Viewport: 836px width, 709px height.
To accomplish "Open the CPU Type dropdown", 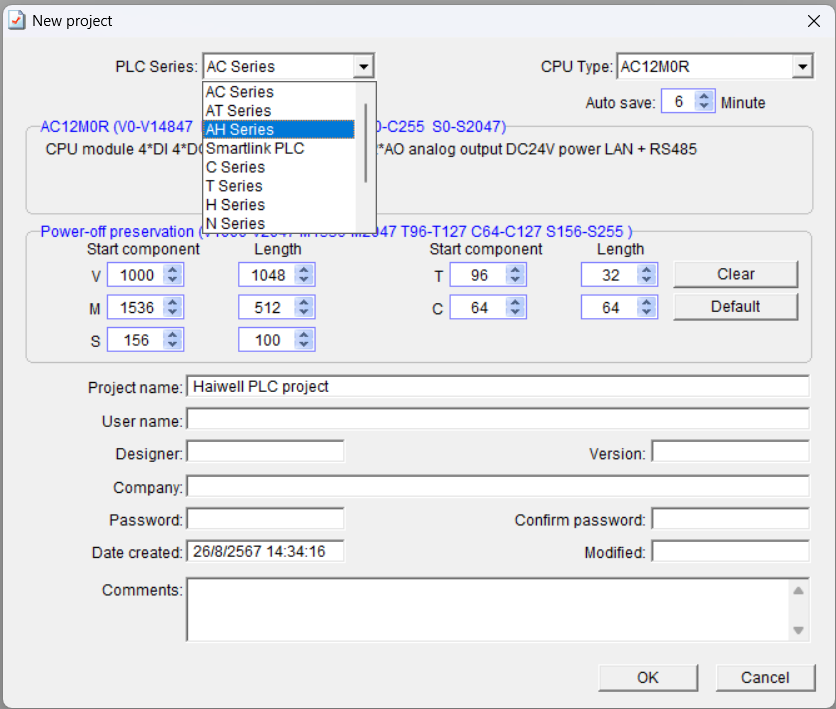I will [802, 67].
